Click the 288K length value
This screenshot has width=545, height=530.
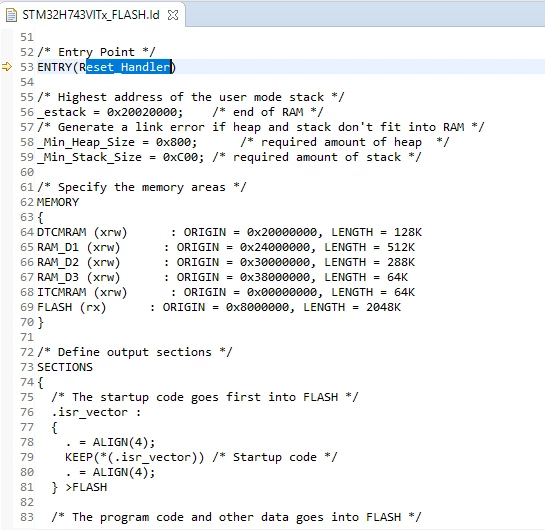400,262
